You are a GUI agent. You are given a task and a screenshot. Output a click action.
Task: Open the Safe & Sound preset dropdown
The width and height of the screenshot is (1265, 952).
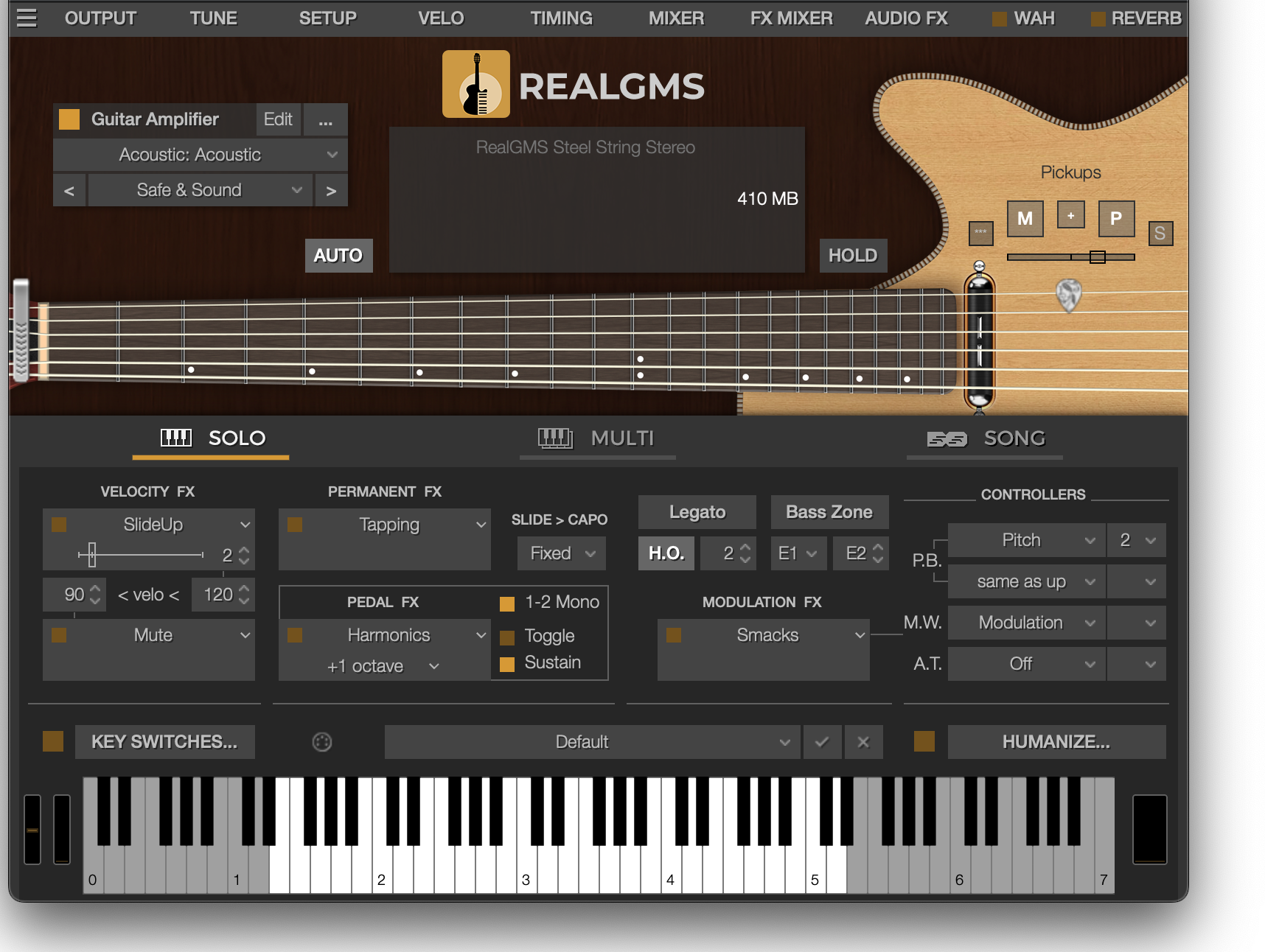coord(201,190)
